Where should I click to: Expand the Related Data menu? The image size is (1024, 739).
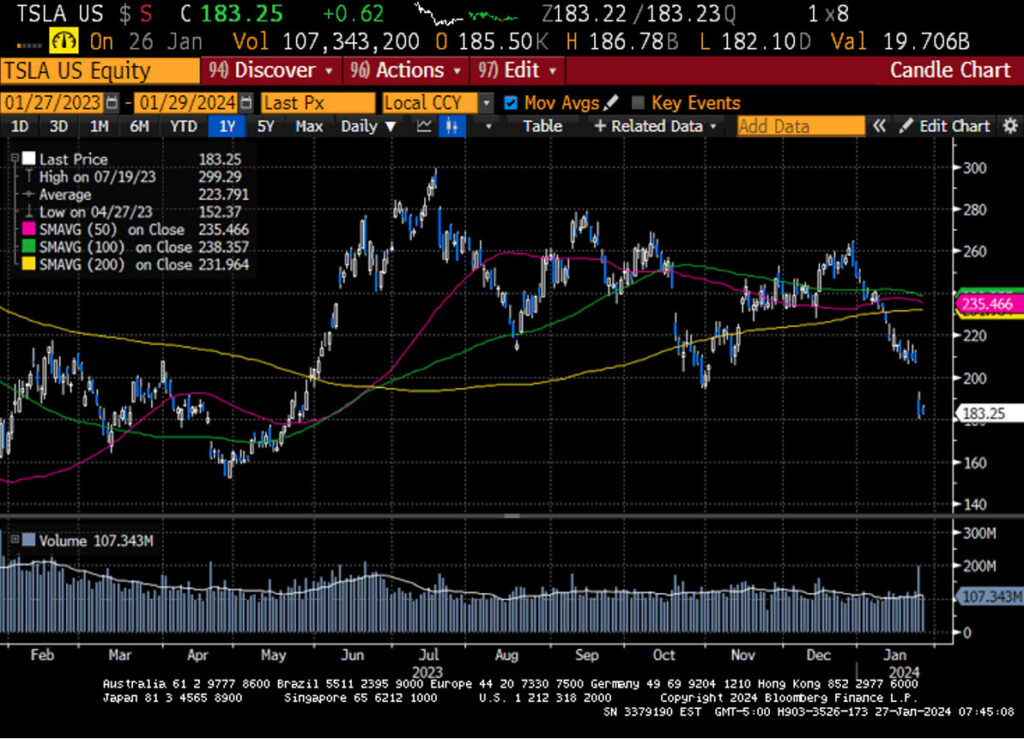(656, 126)
